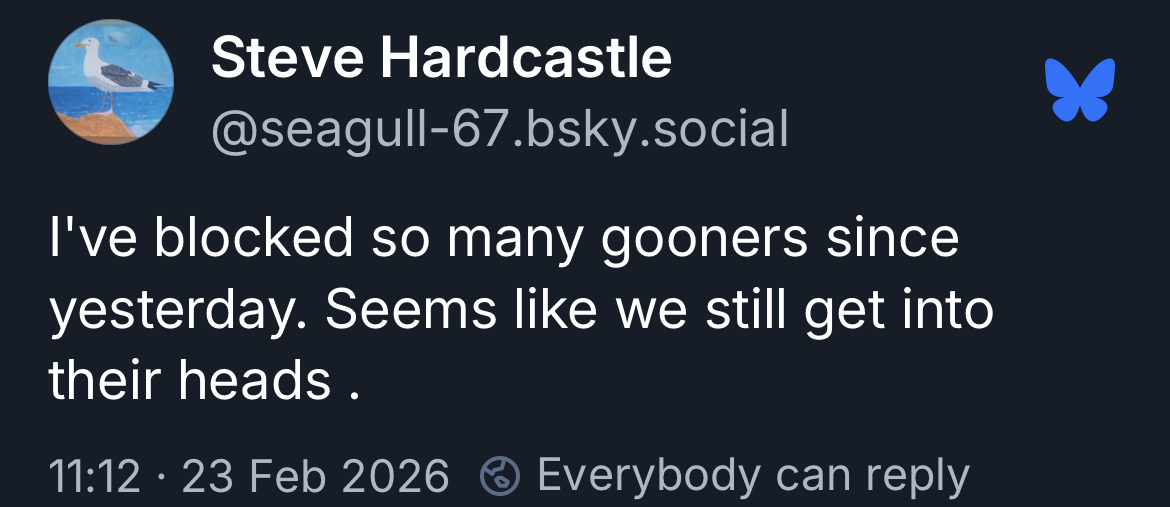This screenshot has width=1170, height=507.
Task: Click the year "2026" in the timestamp
Action: (x=397, y=476)
